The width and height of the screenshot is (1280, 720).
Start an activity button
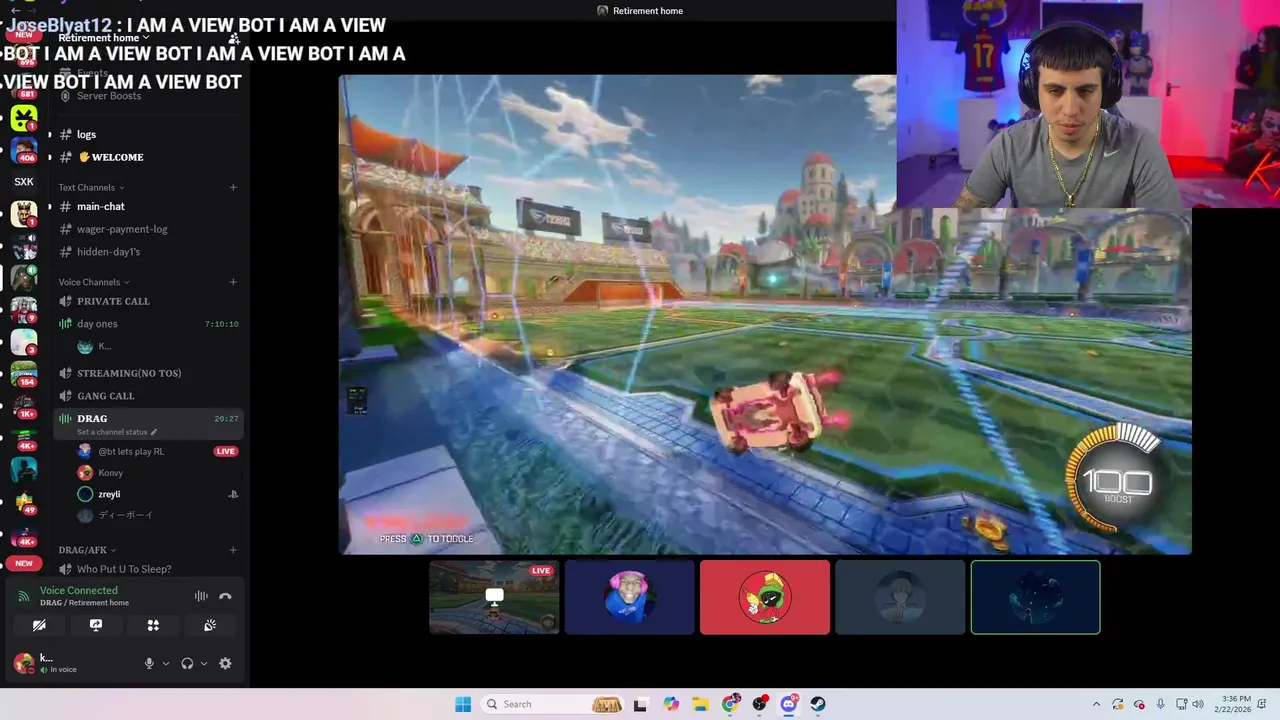[153, 625]
